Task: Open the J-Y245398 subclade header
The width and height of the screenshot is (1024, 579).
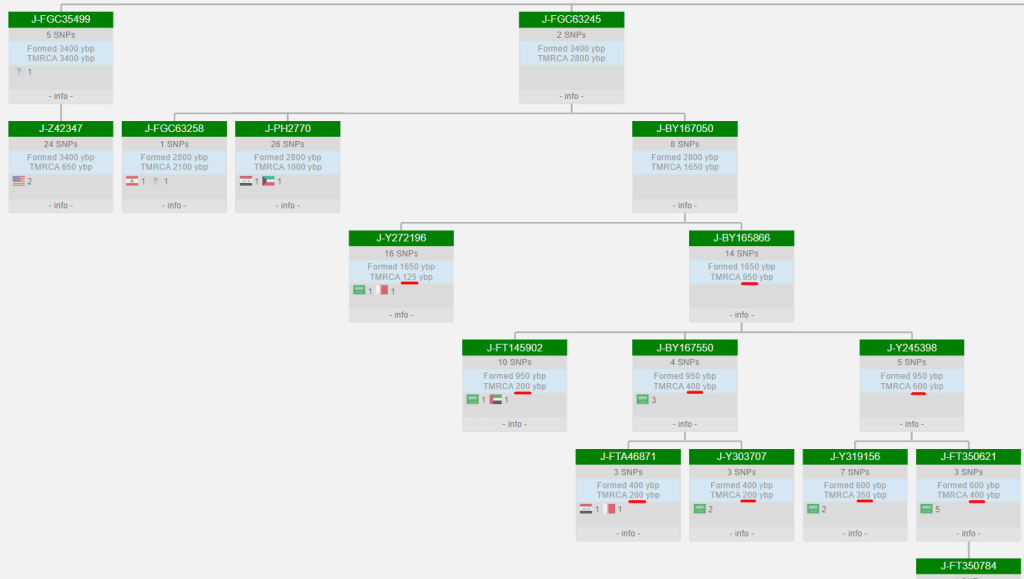Action: (x=911, y=348)
